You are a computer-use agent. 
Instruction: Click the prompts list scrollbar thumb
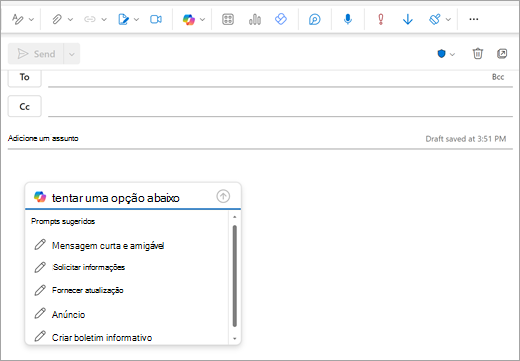(235, 276)
